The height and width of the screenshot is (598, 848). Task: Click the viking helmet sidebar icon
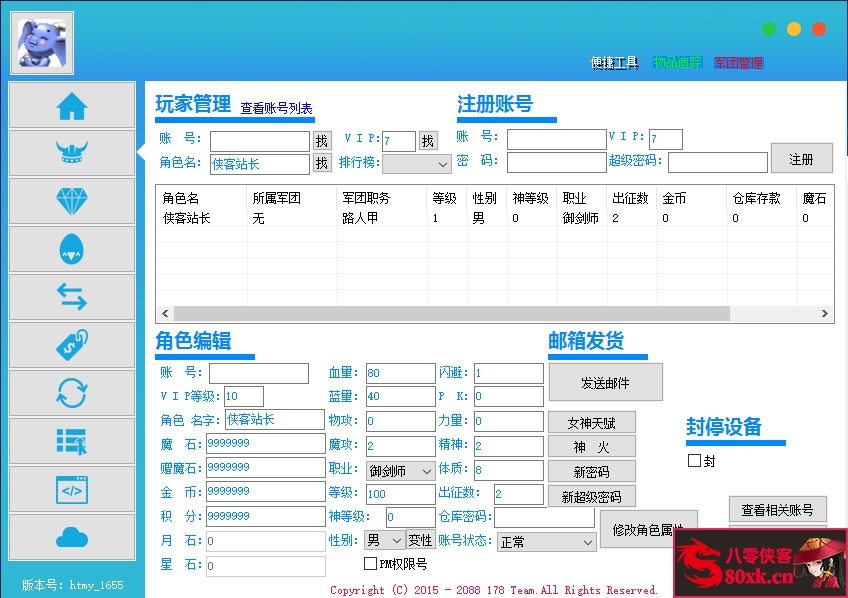[71, 152]
